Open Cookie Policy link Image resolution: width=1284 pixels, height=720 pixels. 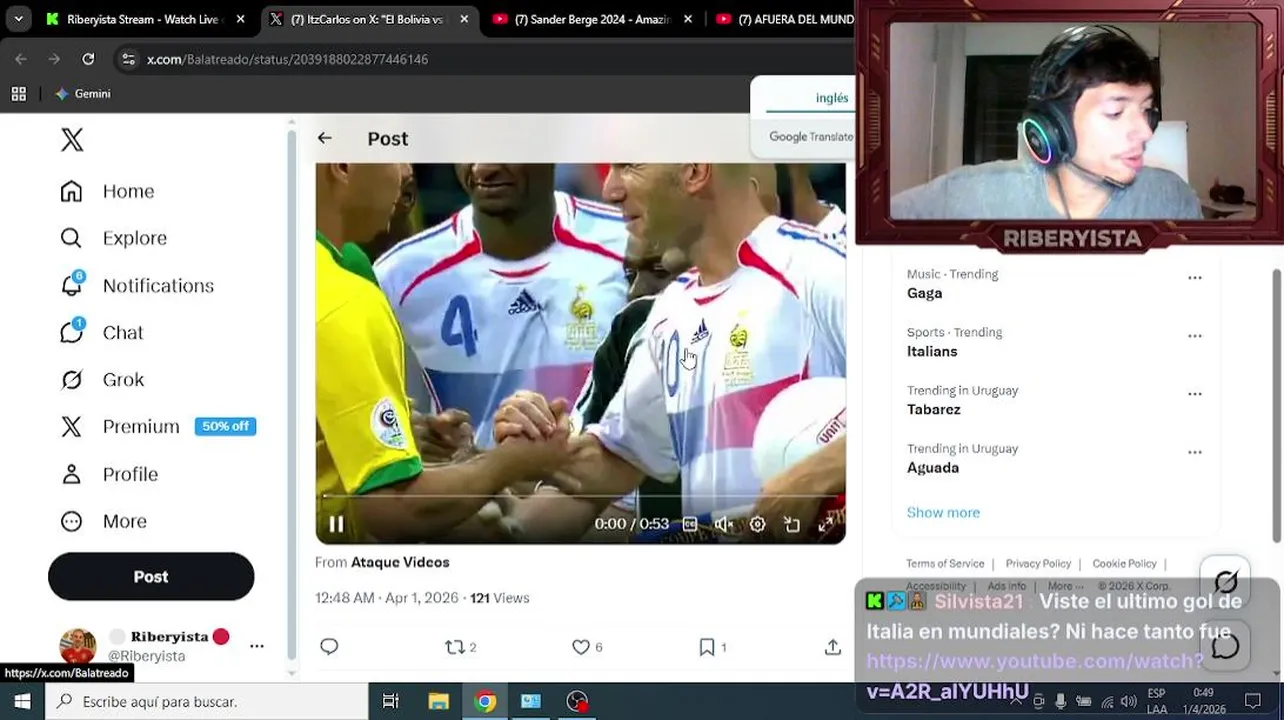coord(1124,564)
